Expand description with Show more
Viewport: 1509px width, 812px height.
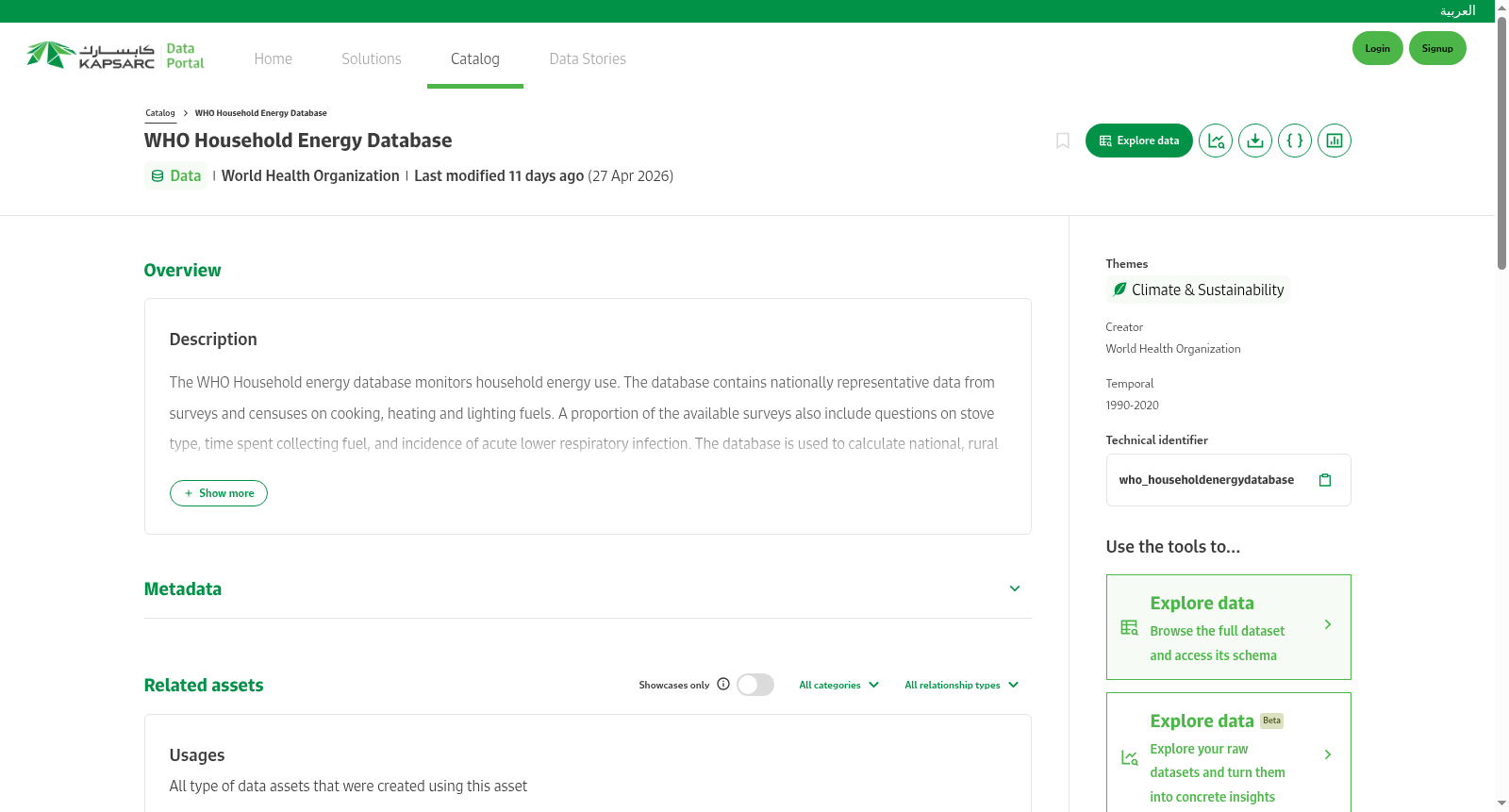tap(219, 493)
